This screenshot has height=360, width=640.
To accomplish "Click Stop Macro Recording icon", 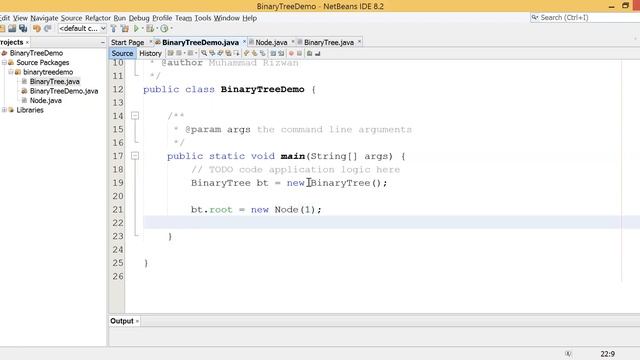I will point(299,53).
